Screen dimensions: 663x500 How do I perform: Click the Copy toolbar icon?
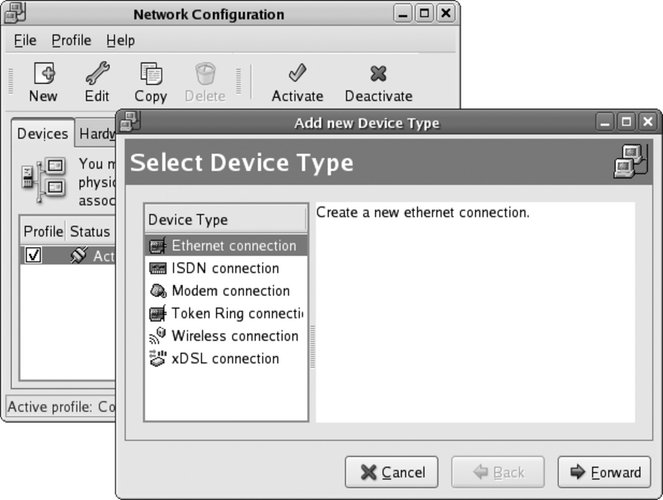(151, 75)
